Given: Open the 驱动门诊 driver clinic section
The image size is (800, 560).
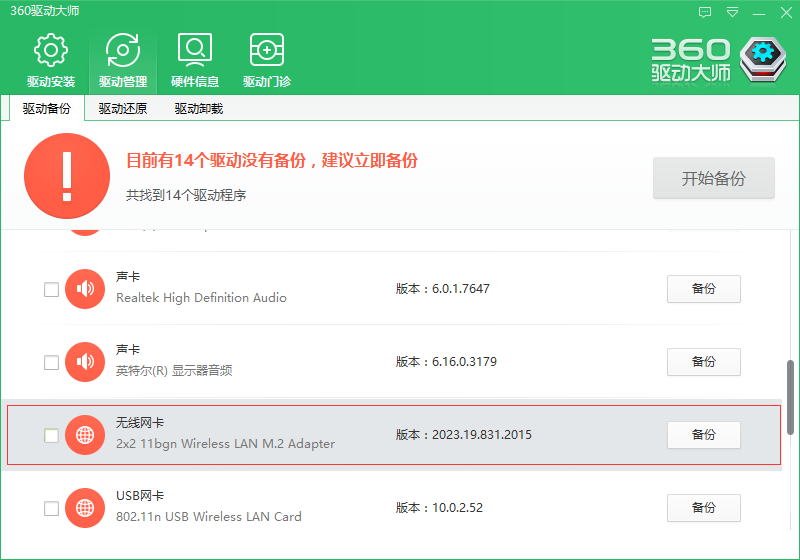Looking at the screenshot, I should point(267,61).
